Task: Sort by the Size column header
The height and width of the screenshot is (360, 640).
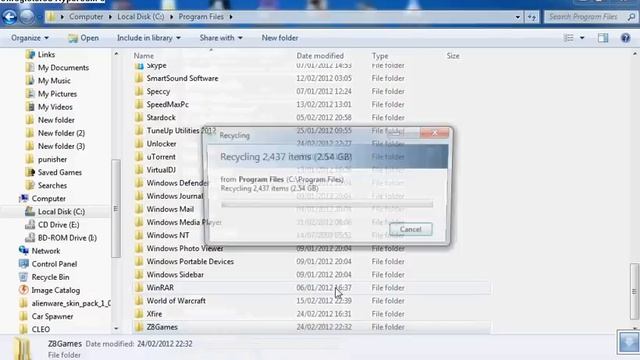Action: coord(453,56)
